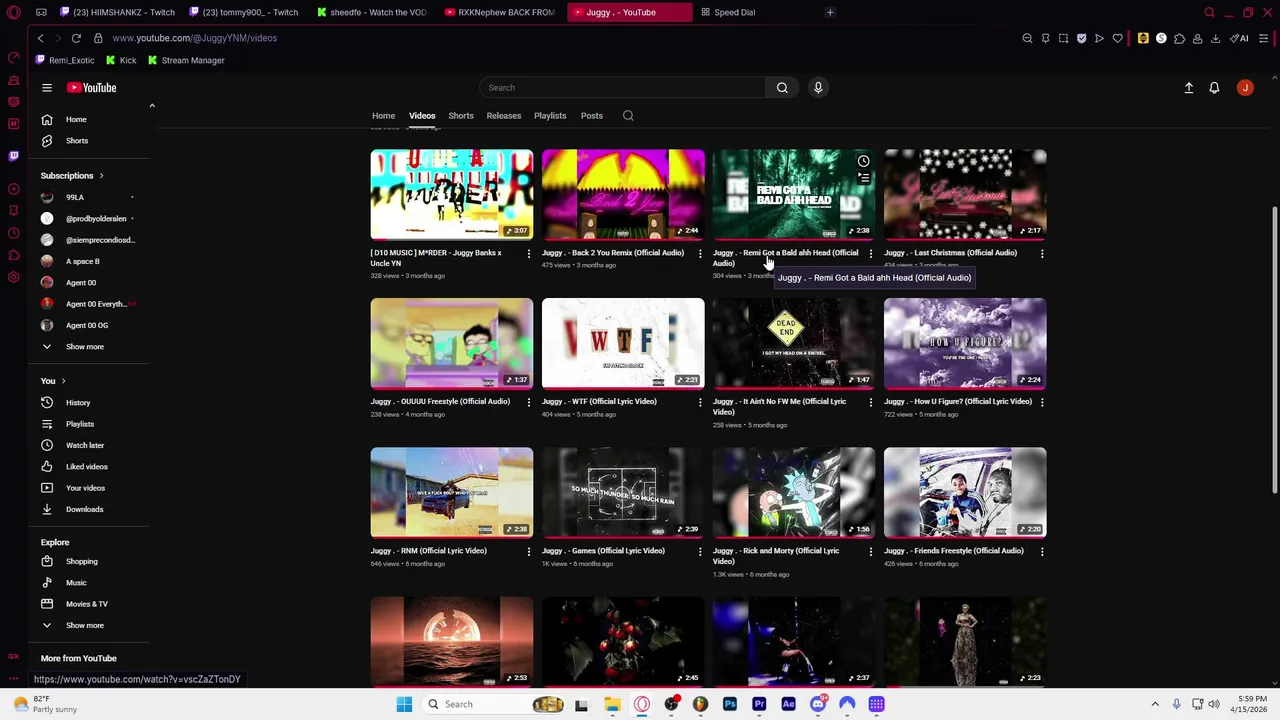Switch to the channel Shorts tab
Screen dimensions: 1280x720
(461, 116)
